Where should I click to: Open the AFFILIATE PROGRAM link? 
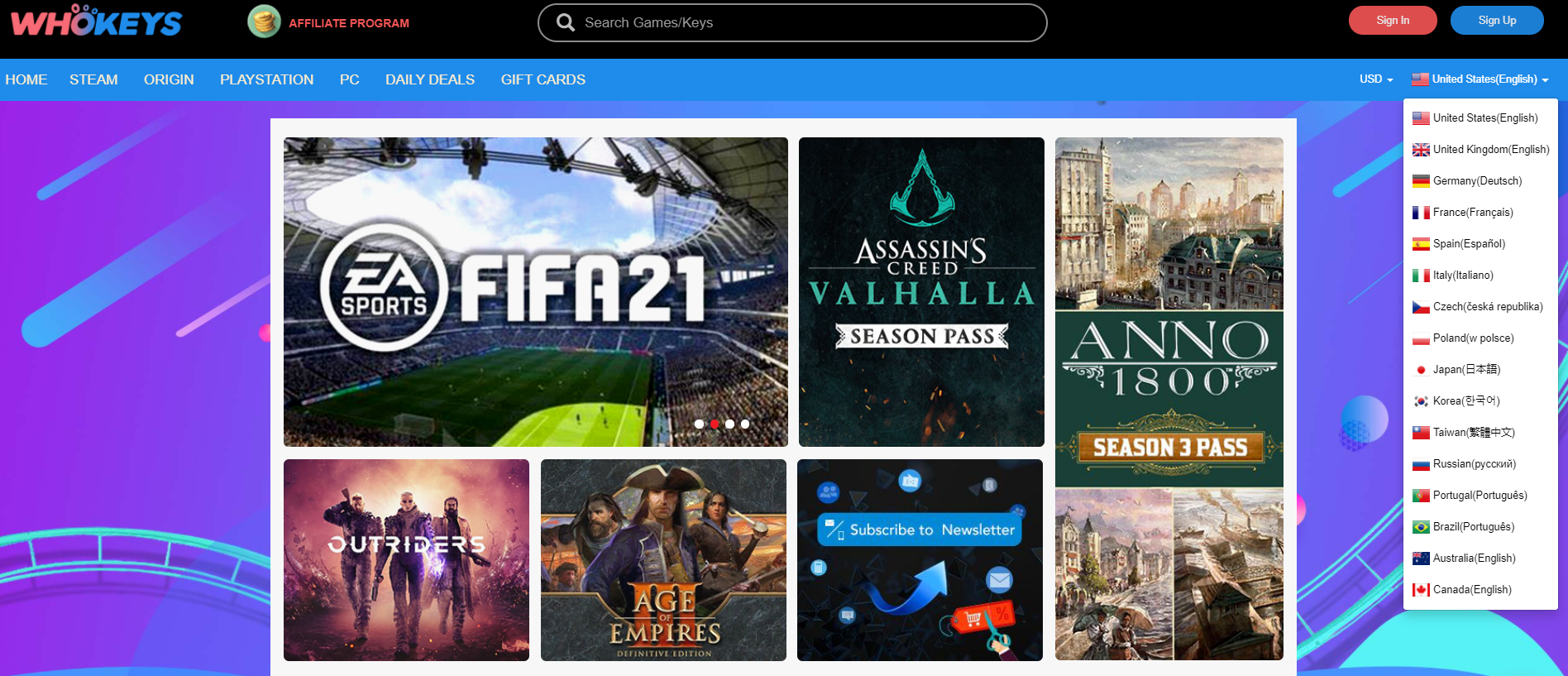[349, 23]
